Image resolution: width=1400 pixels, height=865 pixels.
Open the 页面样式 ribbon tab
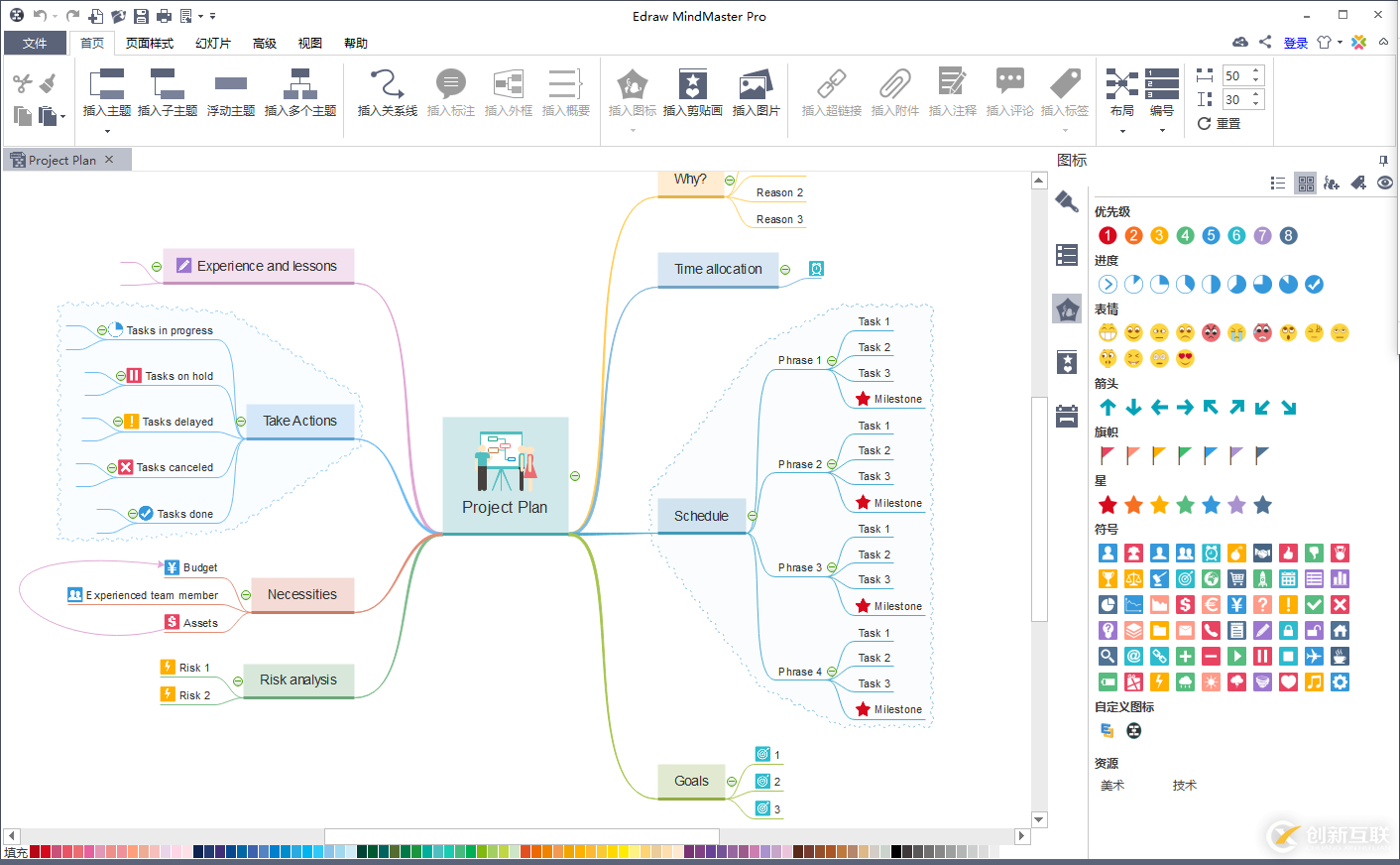pos(150,43)
